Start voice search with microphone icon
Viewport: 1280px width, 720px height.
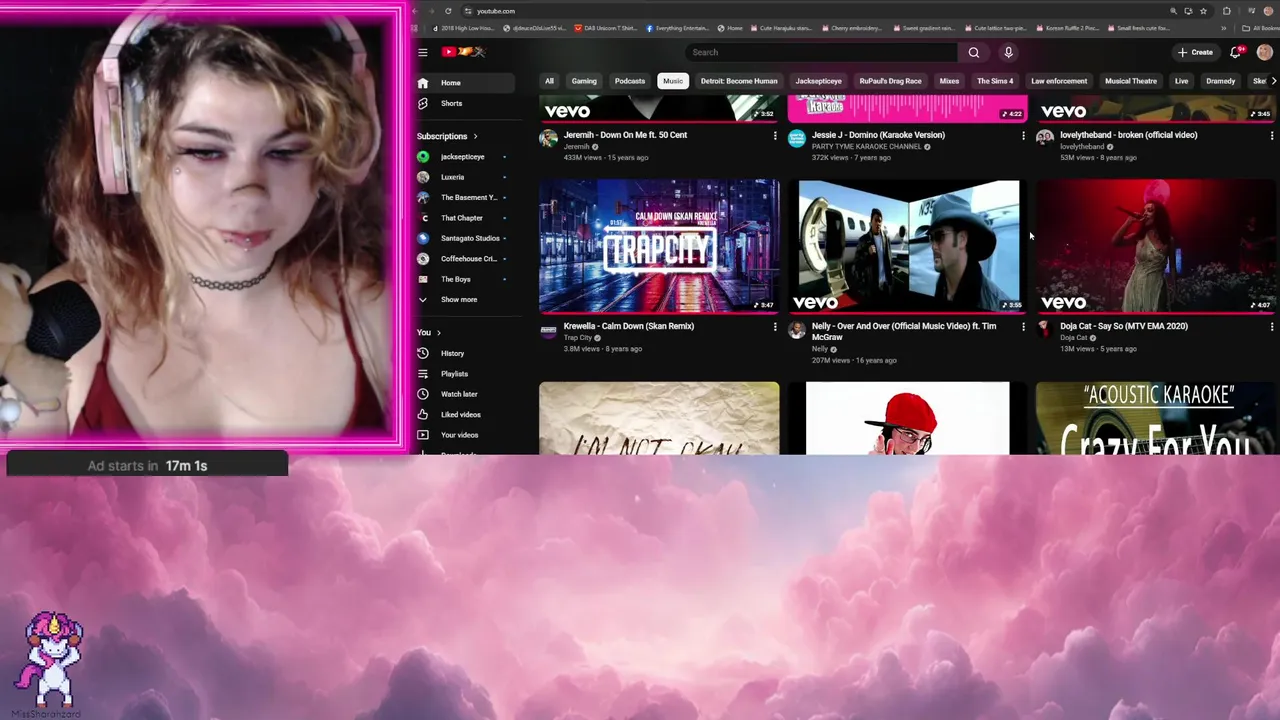point(1008,52)
